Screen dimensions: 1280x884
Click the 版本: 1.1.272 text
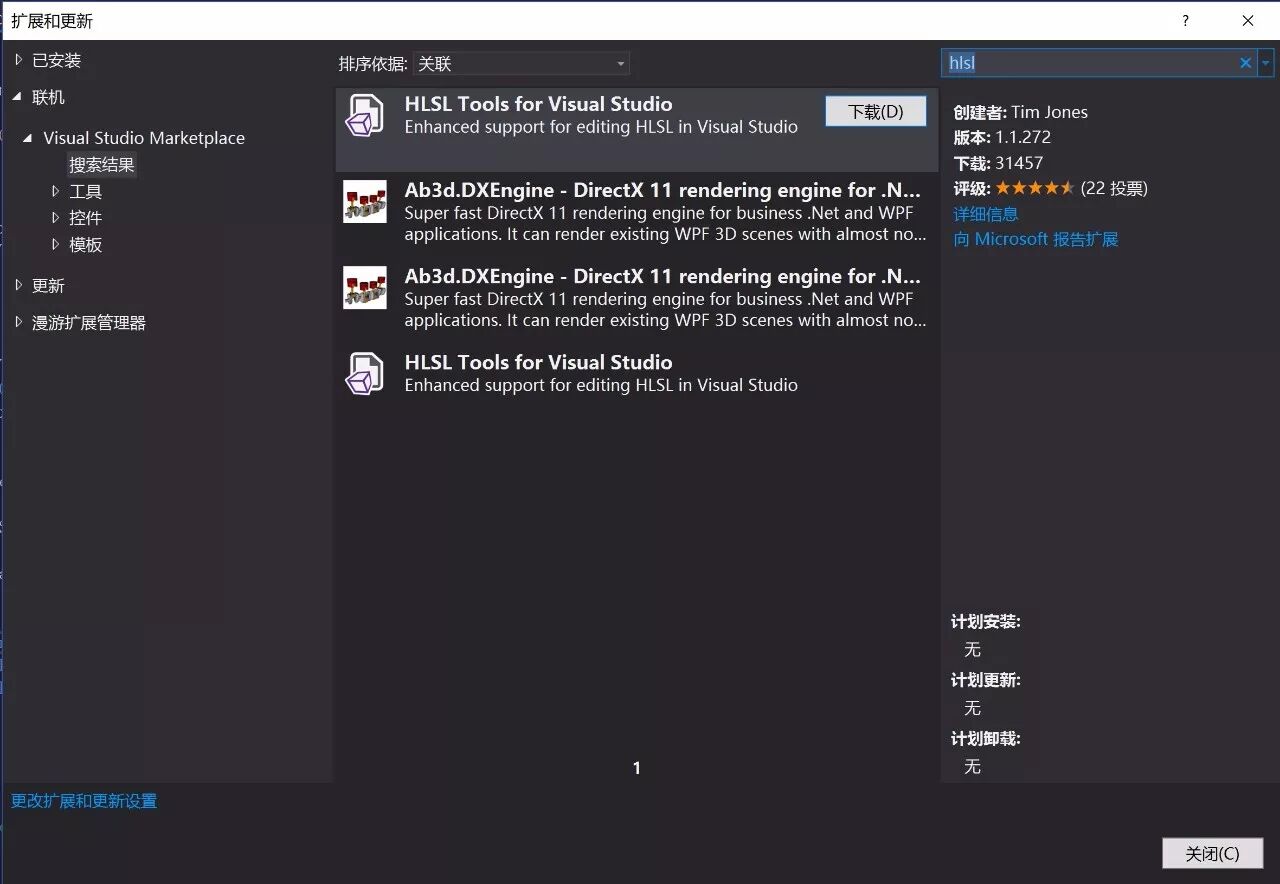click(1002, 137)
